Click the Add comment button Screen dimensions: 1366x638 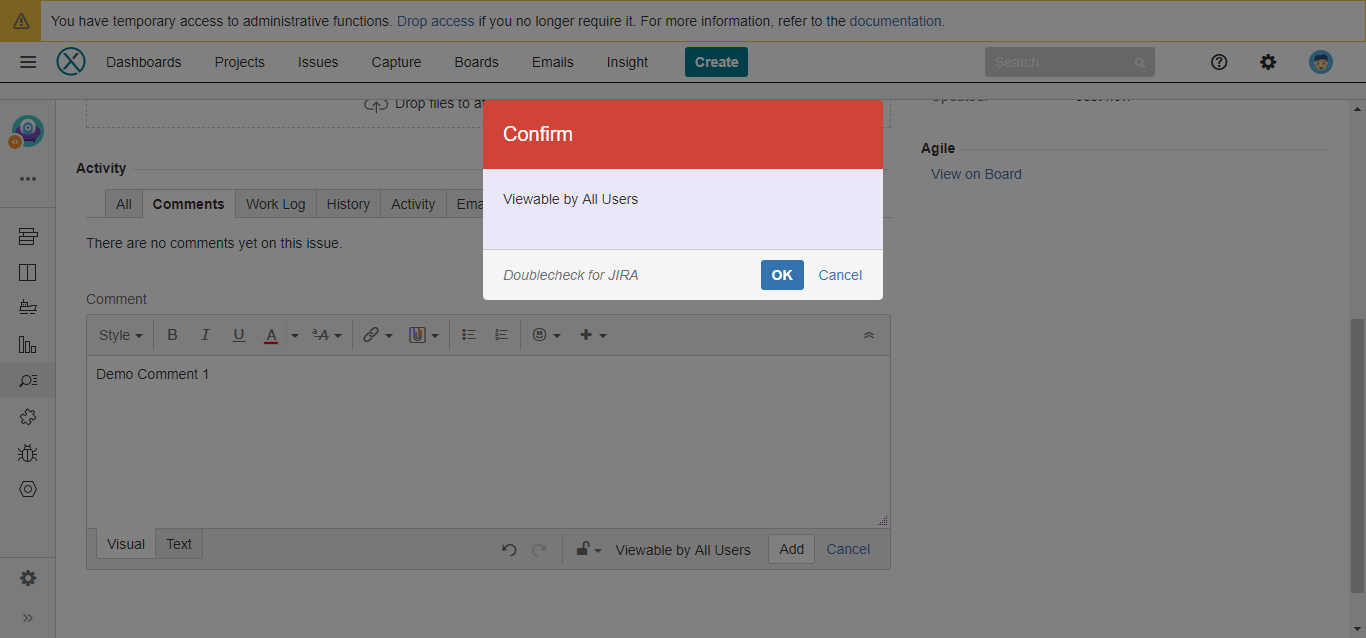coord(791,549)
